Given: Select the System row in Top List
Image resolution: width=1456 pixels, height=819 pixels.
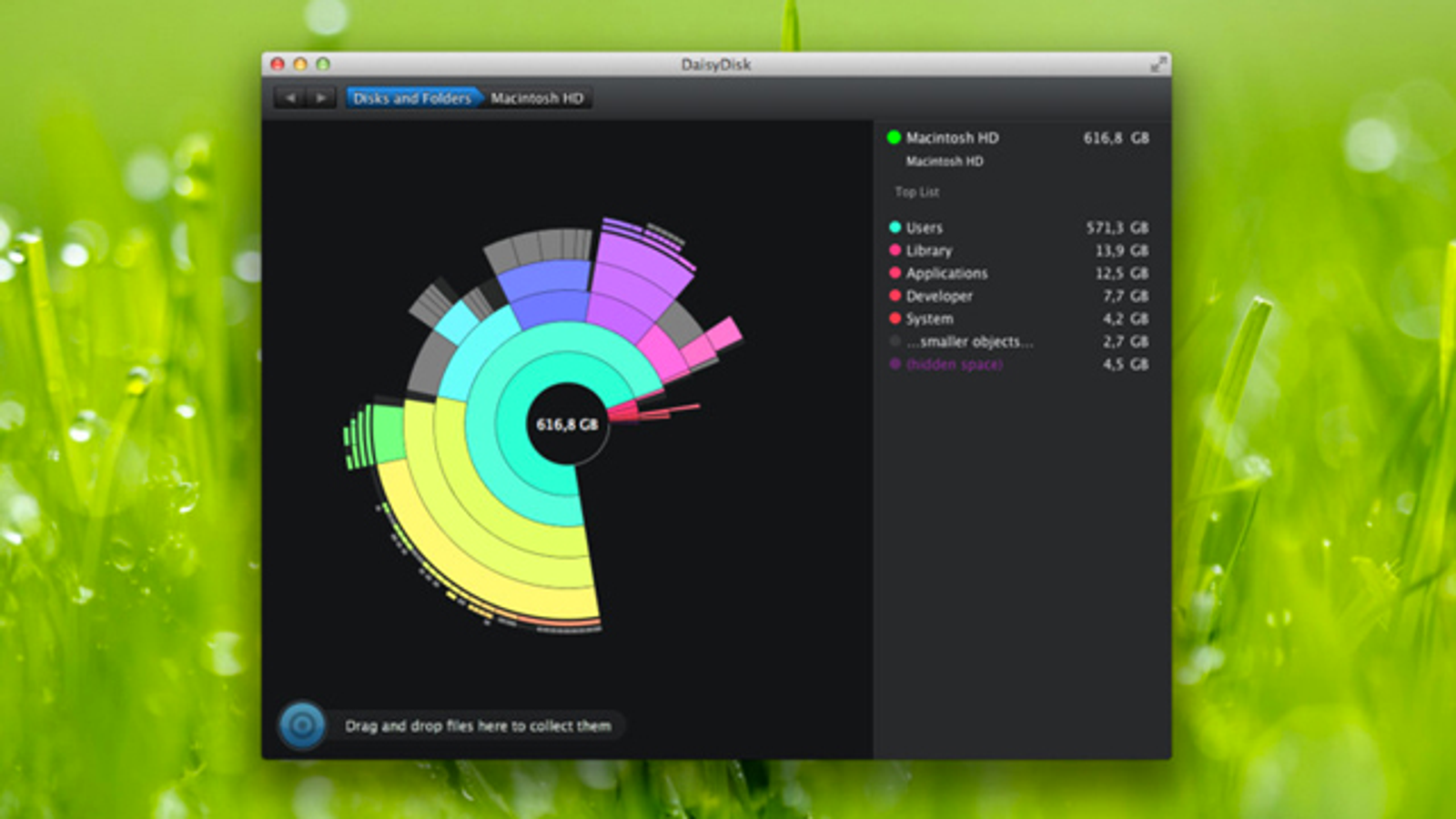Looking at the screenshot, I should [x=1018, y=318].
